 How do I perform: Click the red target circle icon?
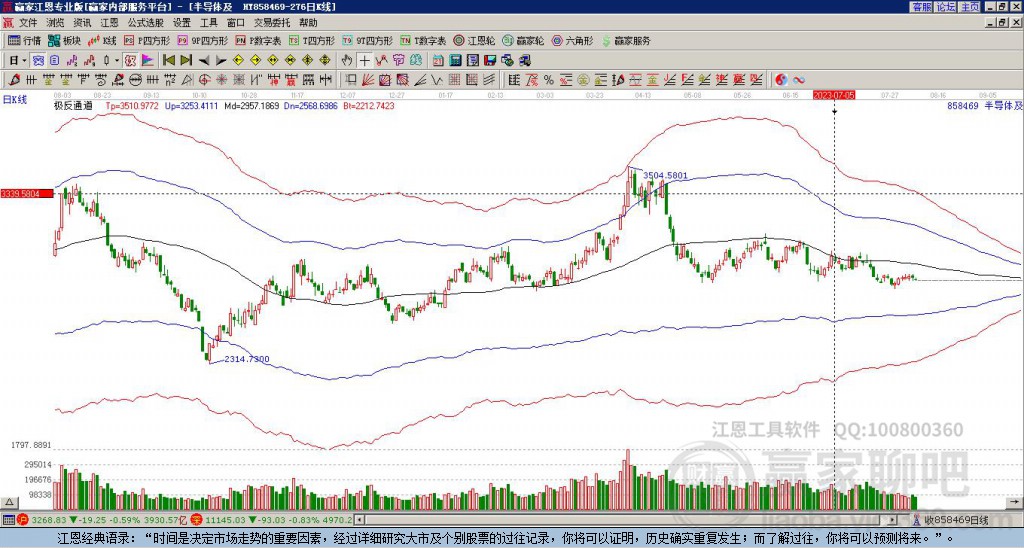(204, 80)
